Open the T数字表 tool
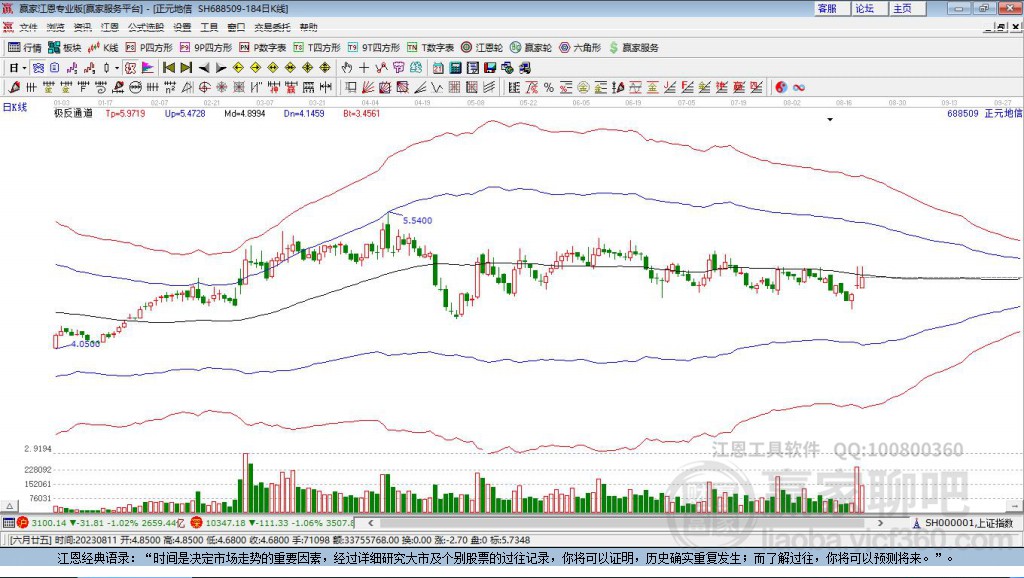1024x578 pixels. pos(430,48)
